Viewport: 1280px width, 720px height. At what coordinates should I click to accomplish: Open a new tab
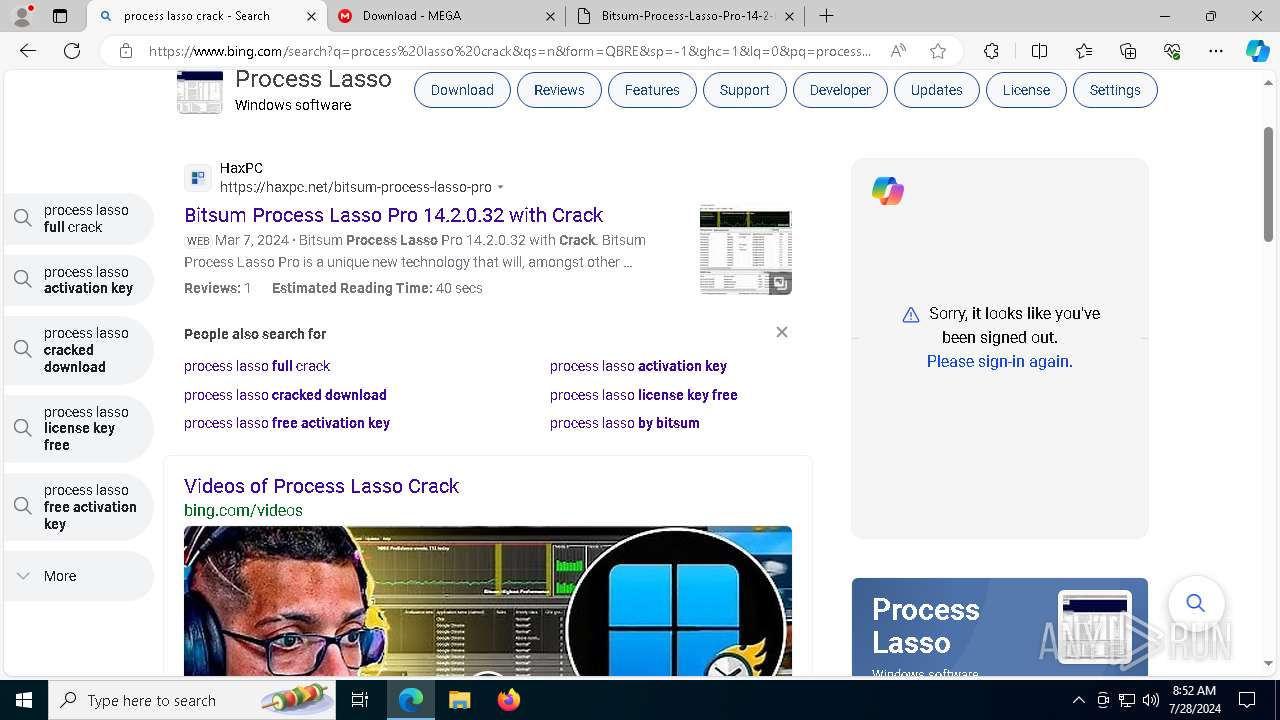(x=826, y=16)
